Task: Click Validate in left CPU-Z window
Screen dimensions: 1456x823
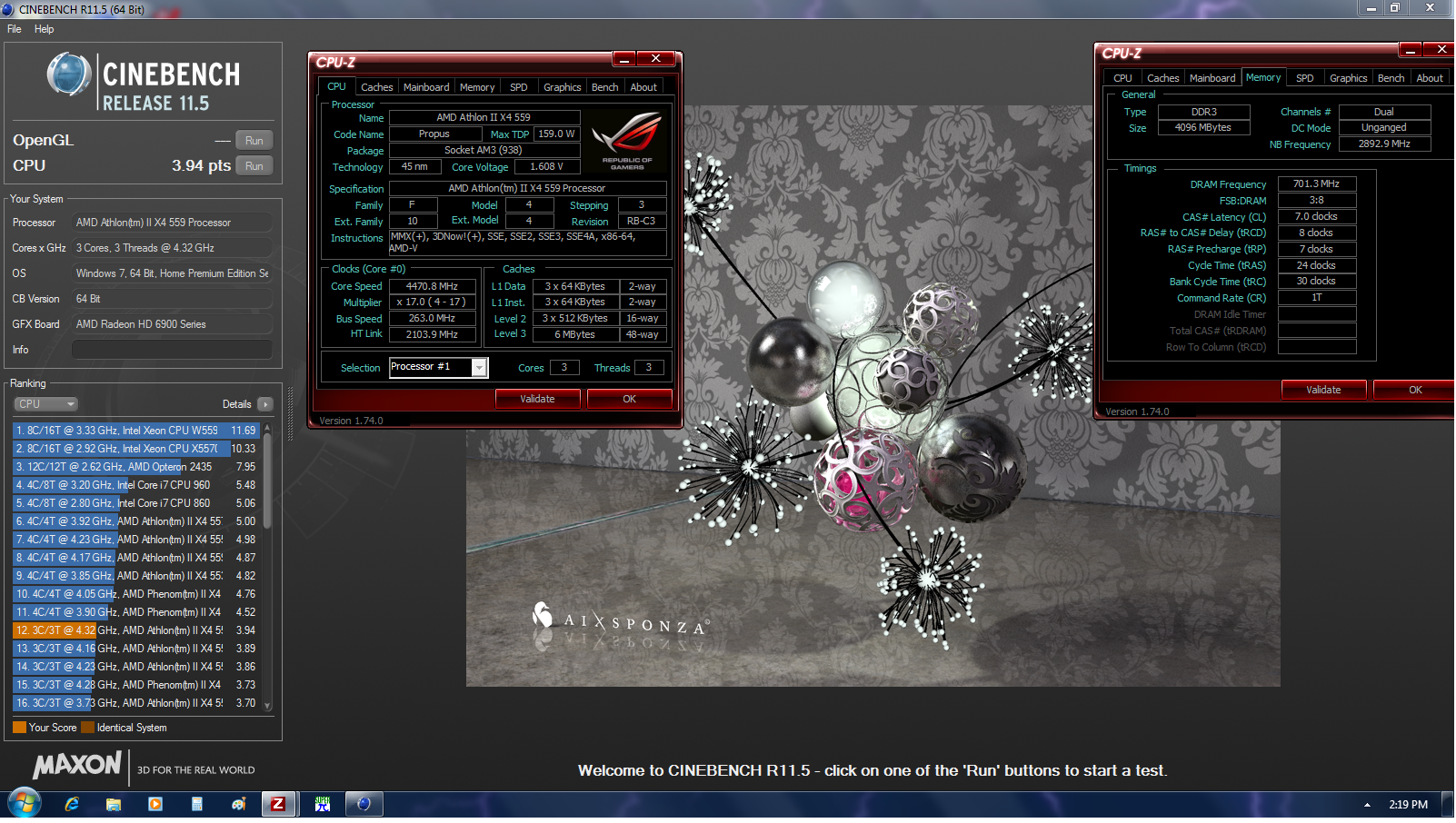Action: [x=537, y=399]
